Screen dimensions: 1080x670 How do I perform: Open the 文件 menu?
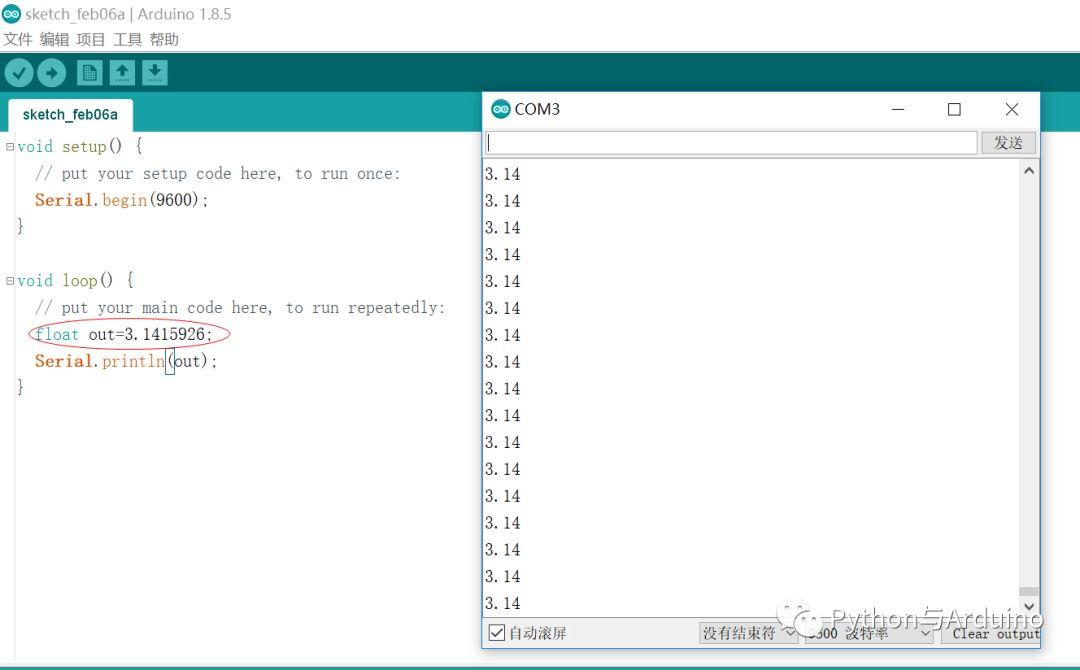(x=18, y=39)
